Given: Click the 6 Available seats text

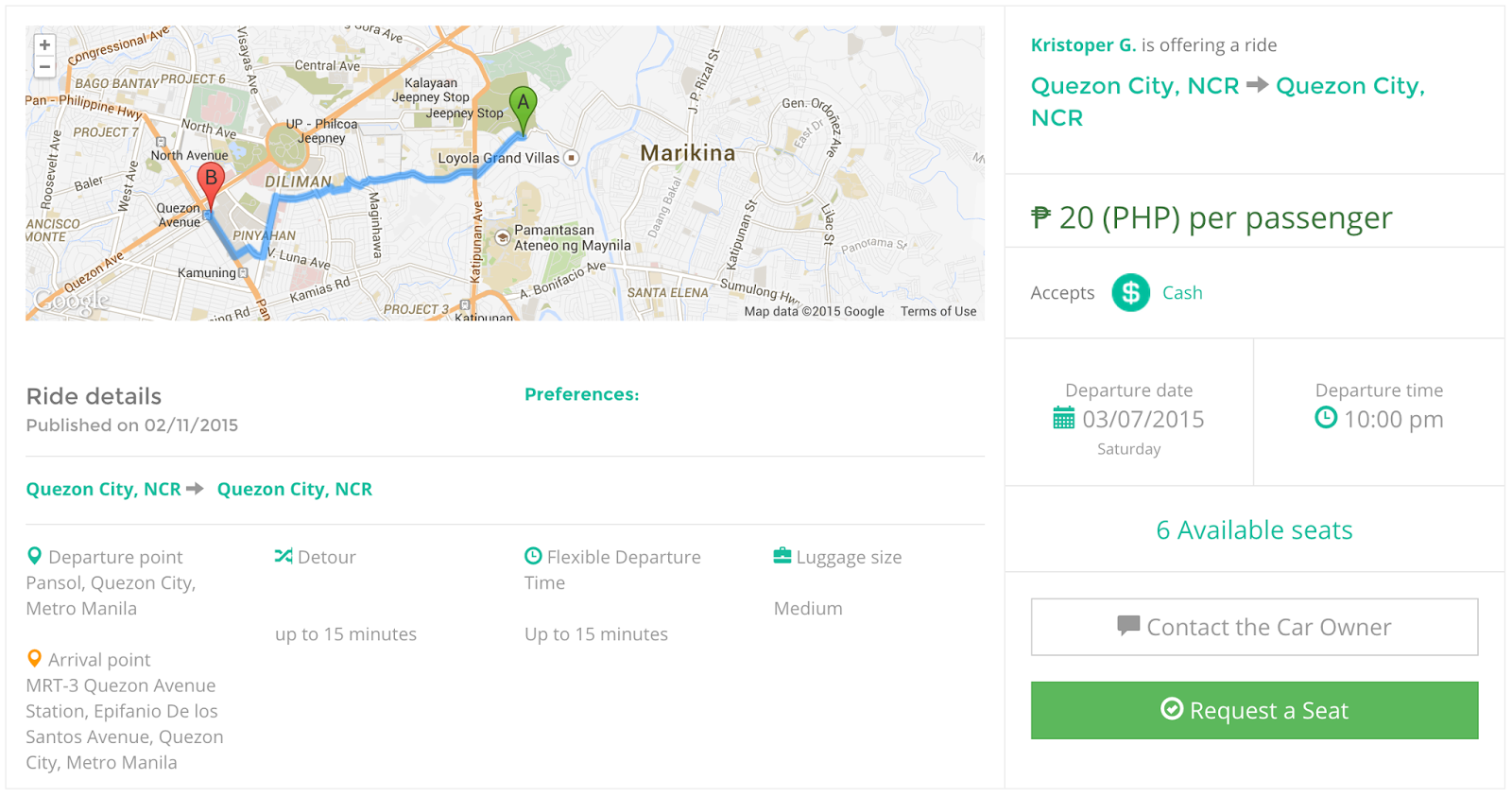Looking at the screenshot, I should click(1254, 529).
